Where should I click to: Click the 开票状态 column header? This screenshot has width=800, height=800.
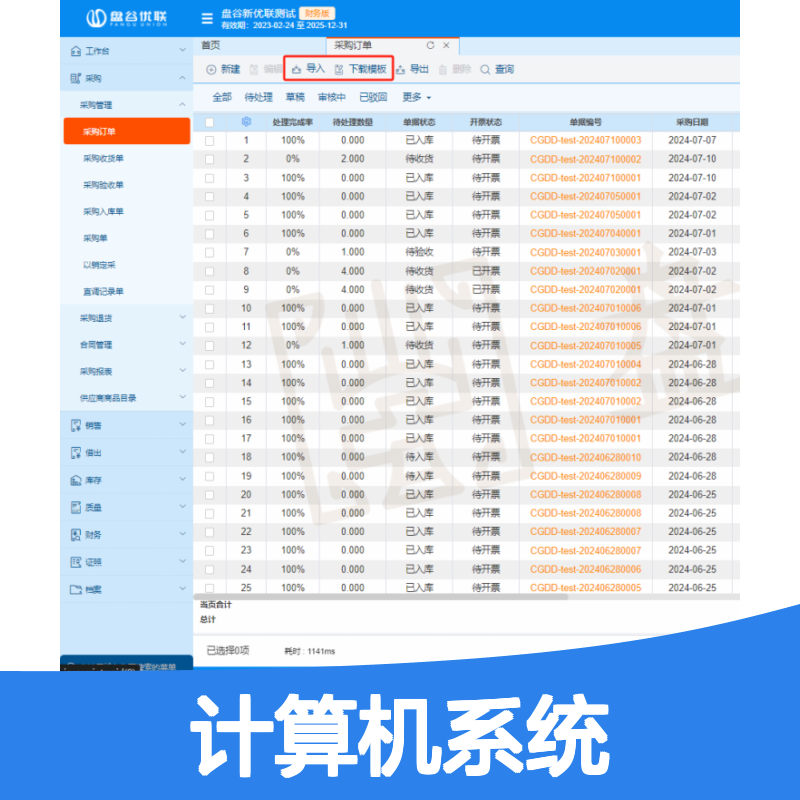coord(486,122)
